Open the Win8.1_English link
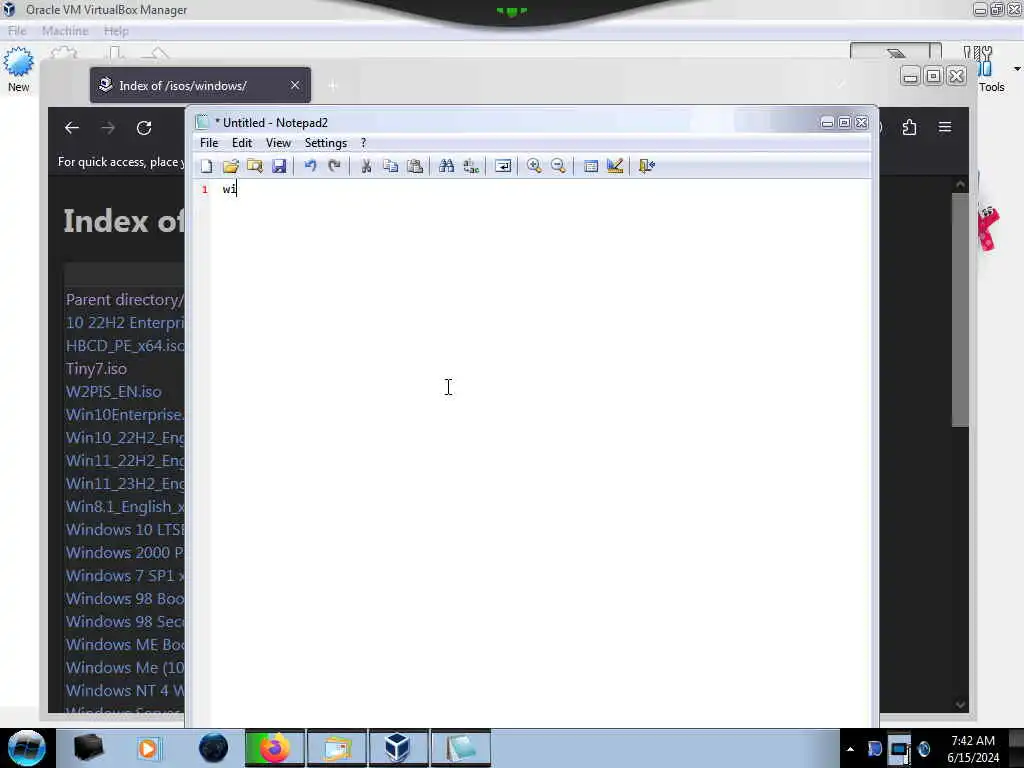 pyautogui.click(x=125, y=507)
